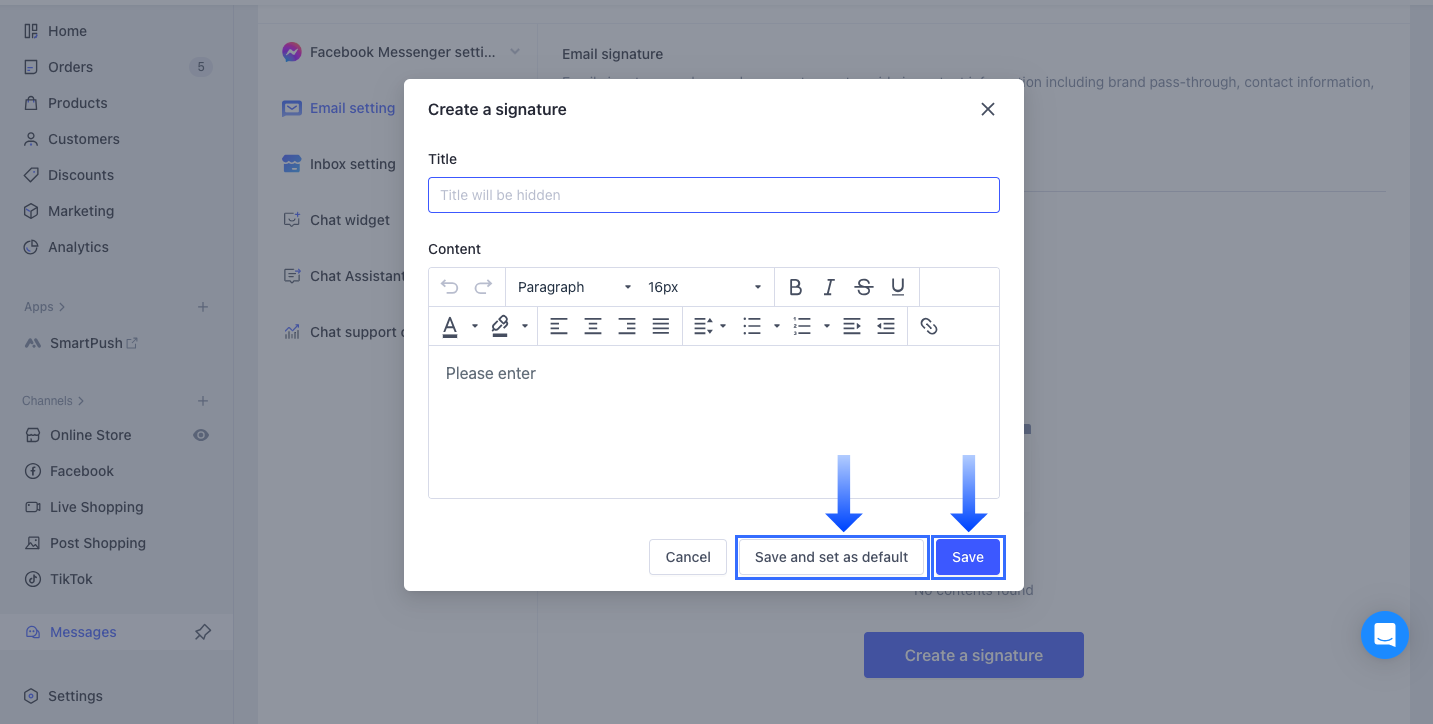This screenshot has width=1433, height=724.
Task: Select Save and set as default
Action: coord(831,557)
